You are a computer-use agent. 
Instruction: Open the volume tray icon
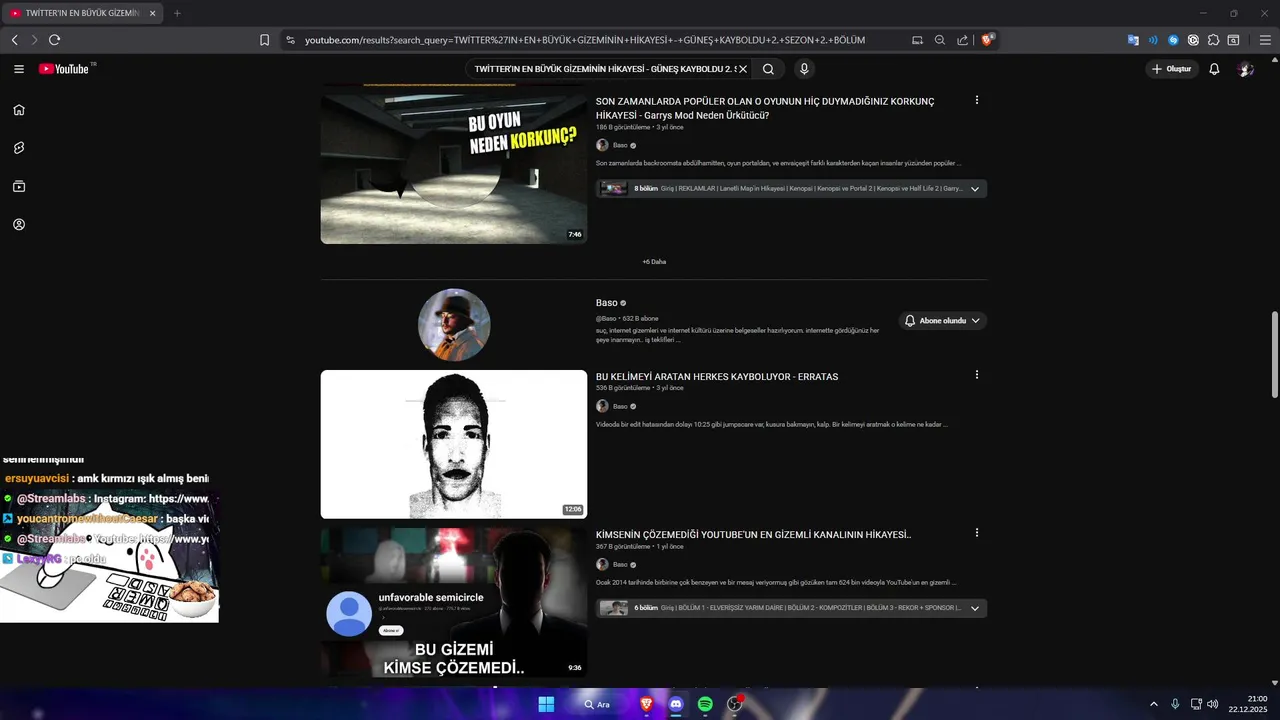[1213, 704]
